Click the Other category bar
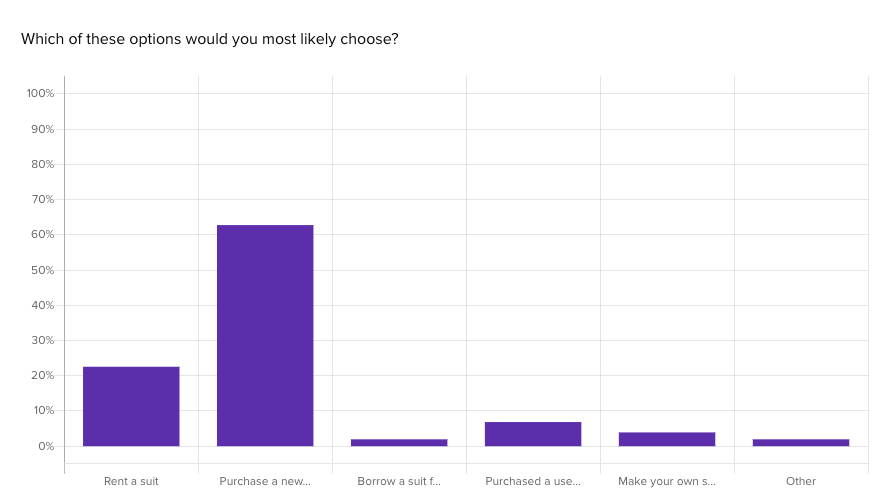 801,442
